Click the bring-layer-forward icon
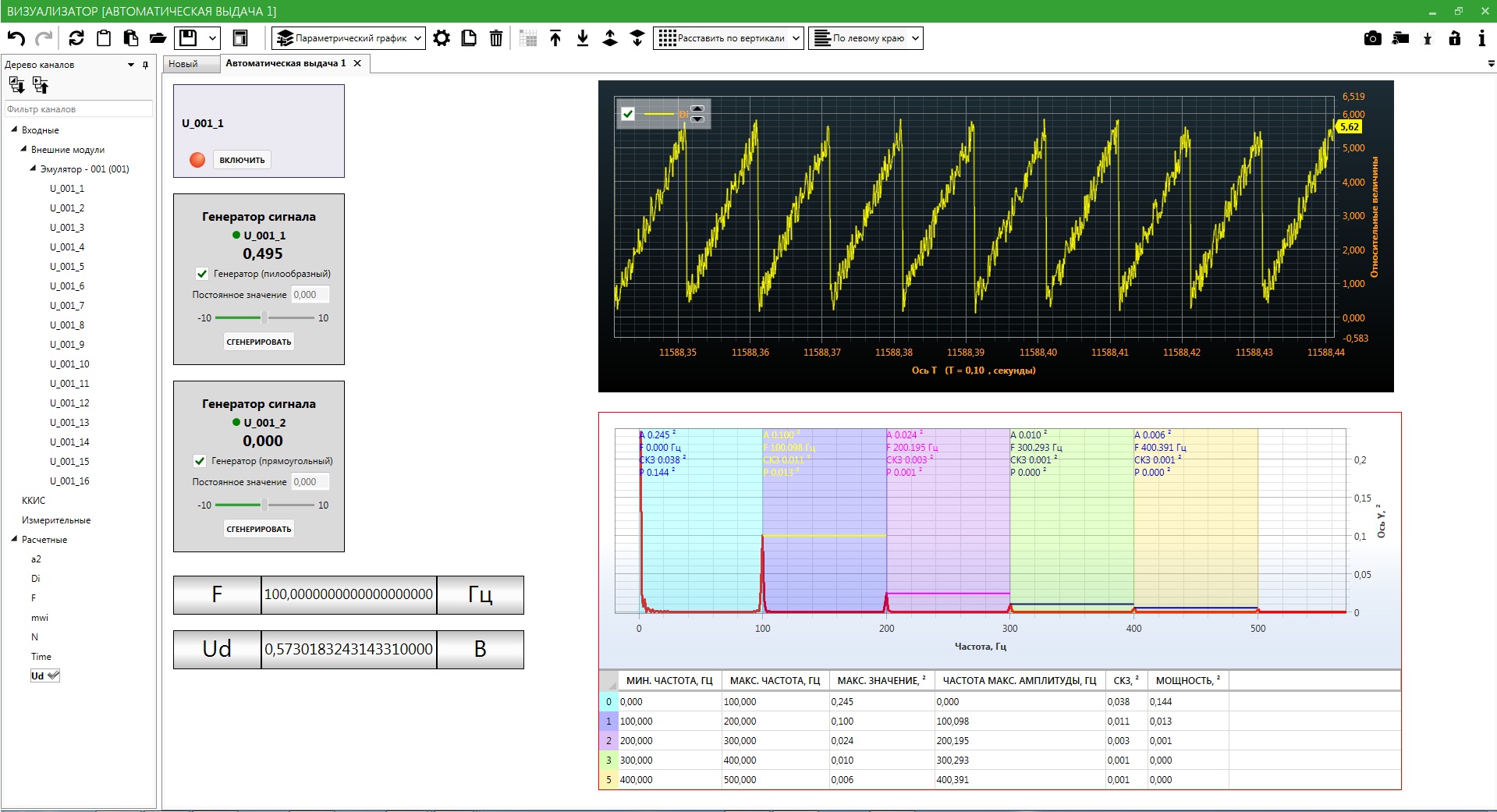The image size is (1497, 812). [x=610, y=38]
